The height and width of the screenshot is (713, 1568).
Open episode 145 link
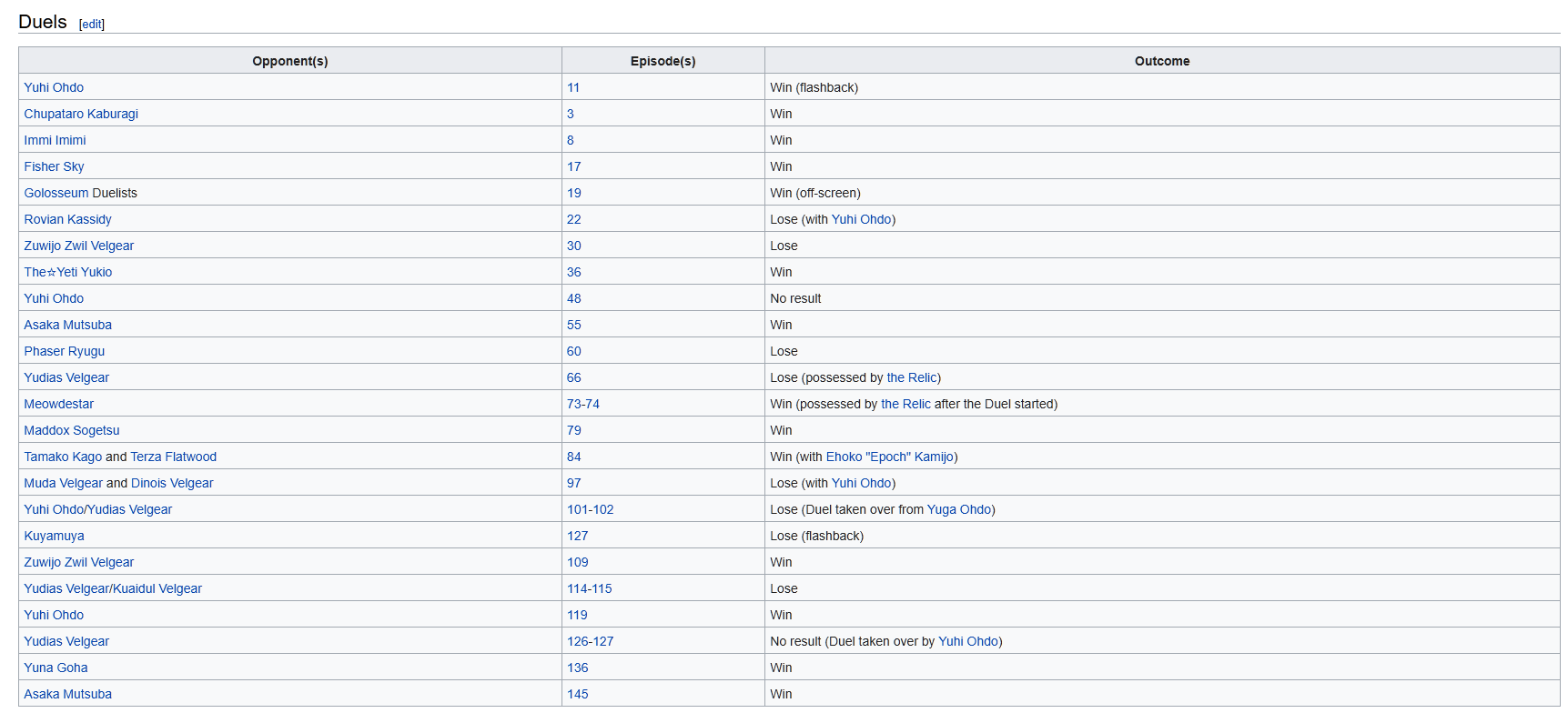(578, 694)
